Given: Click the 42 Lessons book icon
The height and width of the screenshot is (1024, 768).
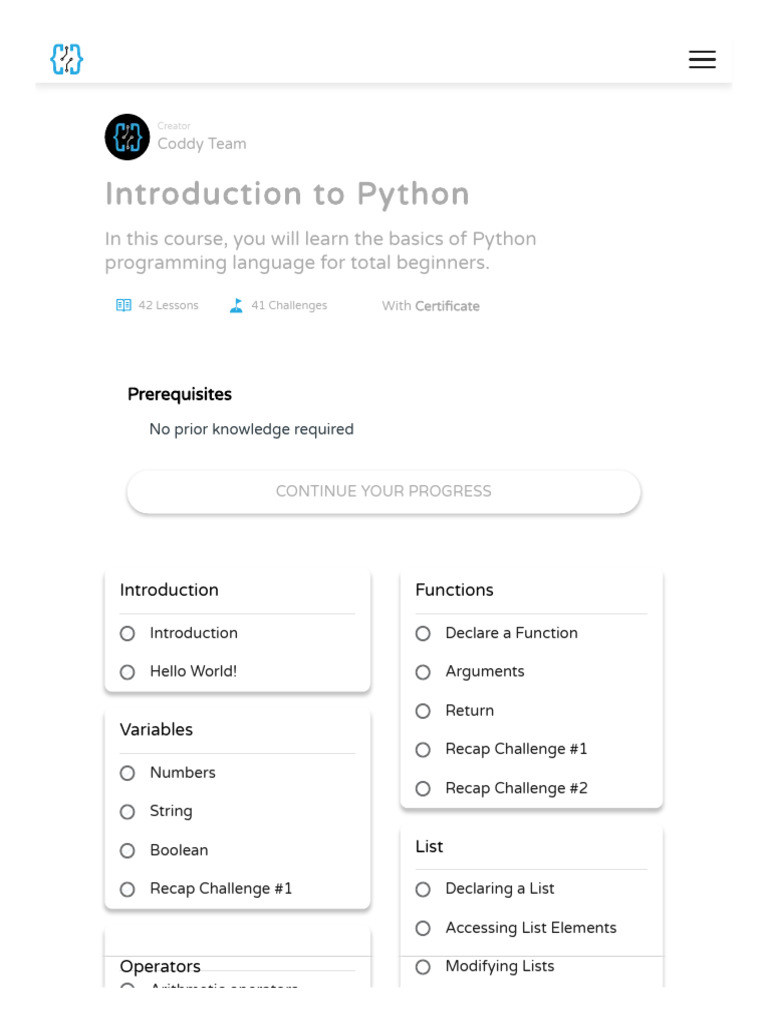Looking at the screenshot, I should 124,305.
